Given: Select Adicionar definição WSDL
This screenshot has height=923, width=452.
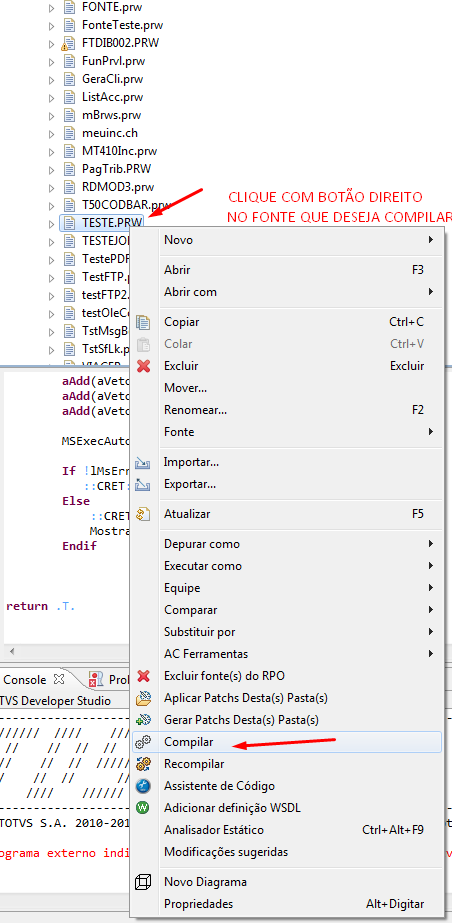Looking at the screenshot, I should click(287, 808).
